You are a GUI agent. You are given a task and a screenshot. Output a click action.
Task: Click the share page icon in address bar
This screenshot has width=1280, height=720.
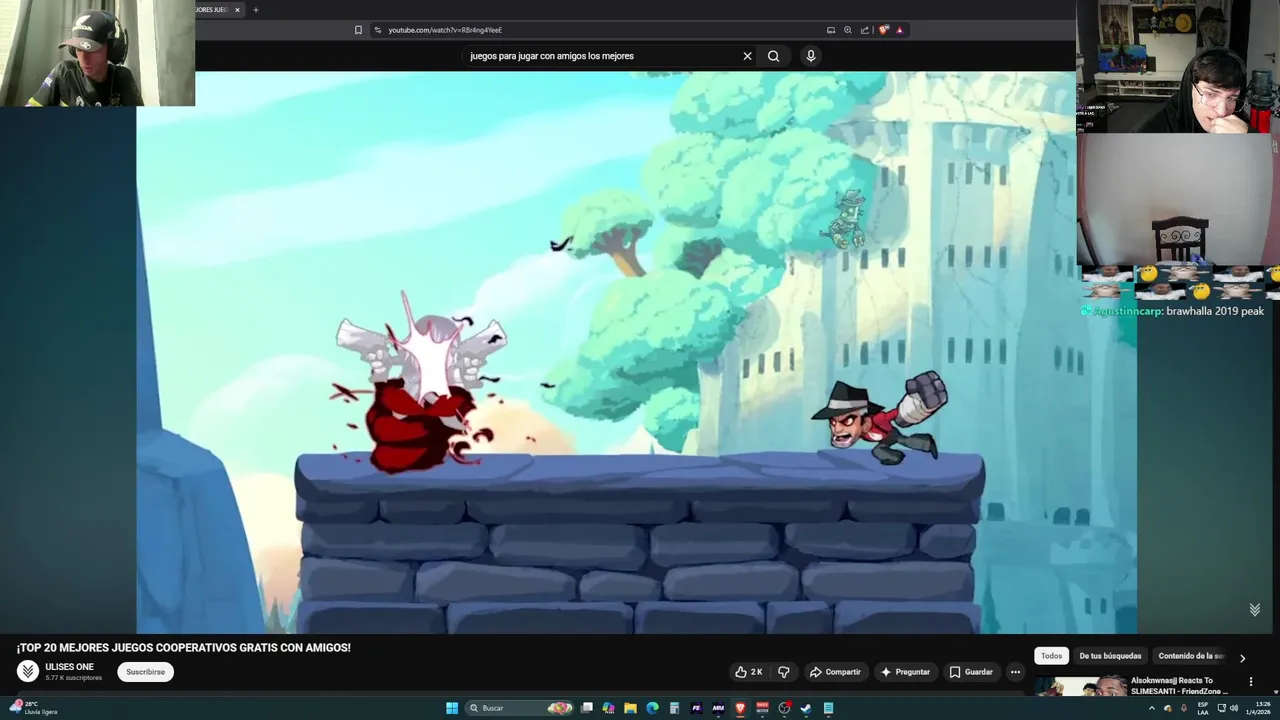[865, 30]
